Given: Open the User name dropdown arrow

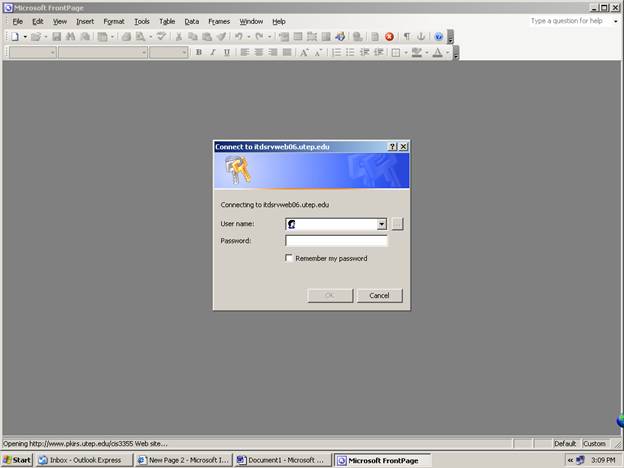Looking at the screenshot, I should point(382,224).
